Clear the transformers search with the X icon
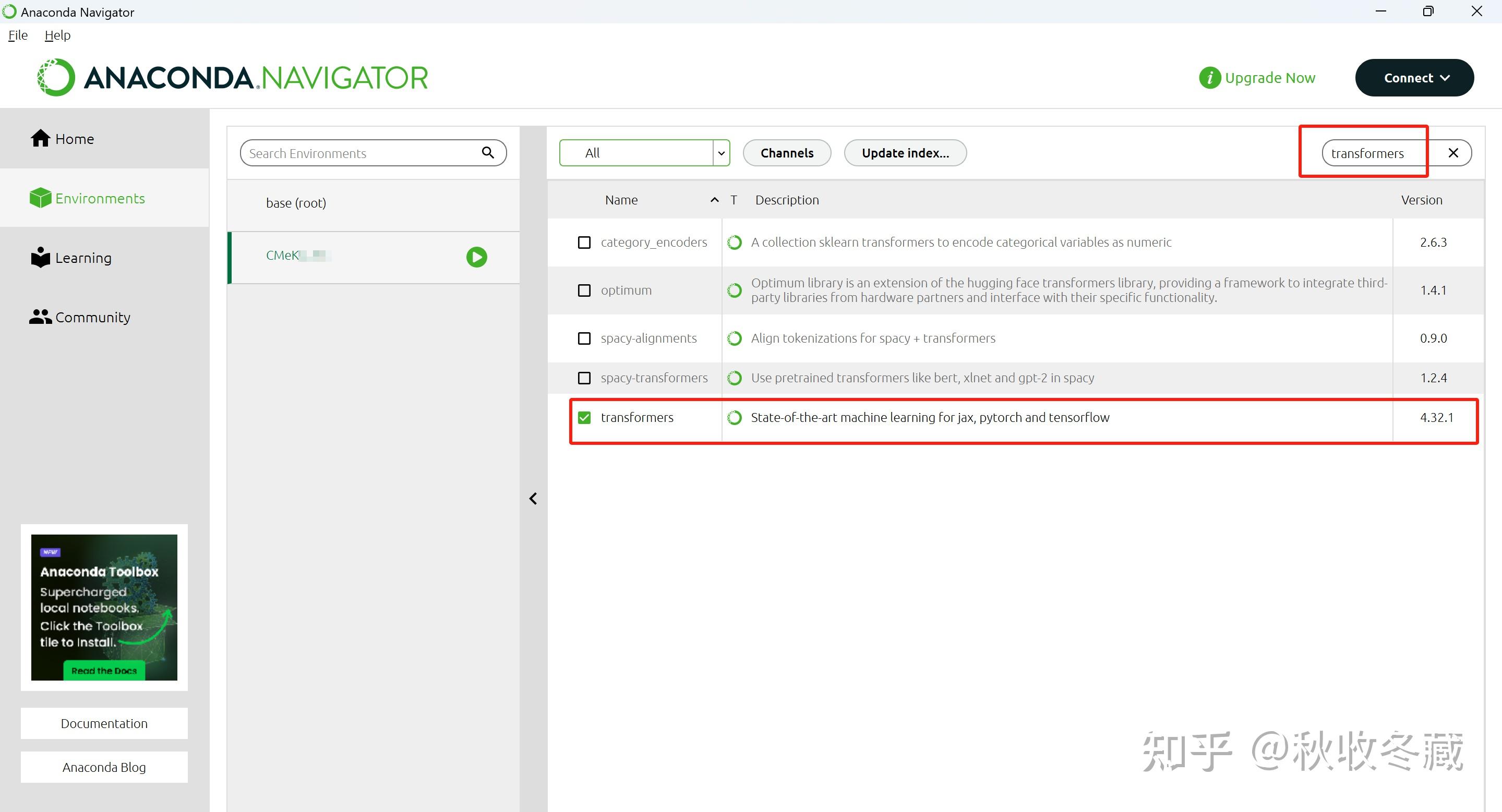Image resolution: width=1502 pixels, height=812 pixels. coord(1453,153)
